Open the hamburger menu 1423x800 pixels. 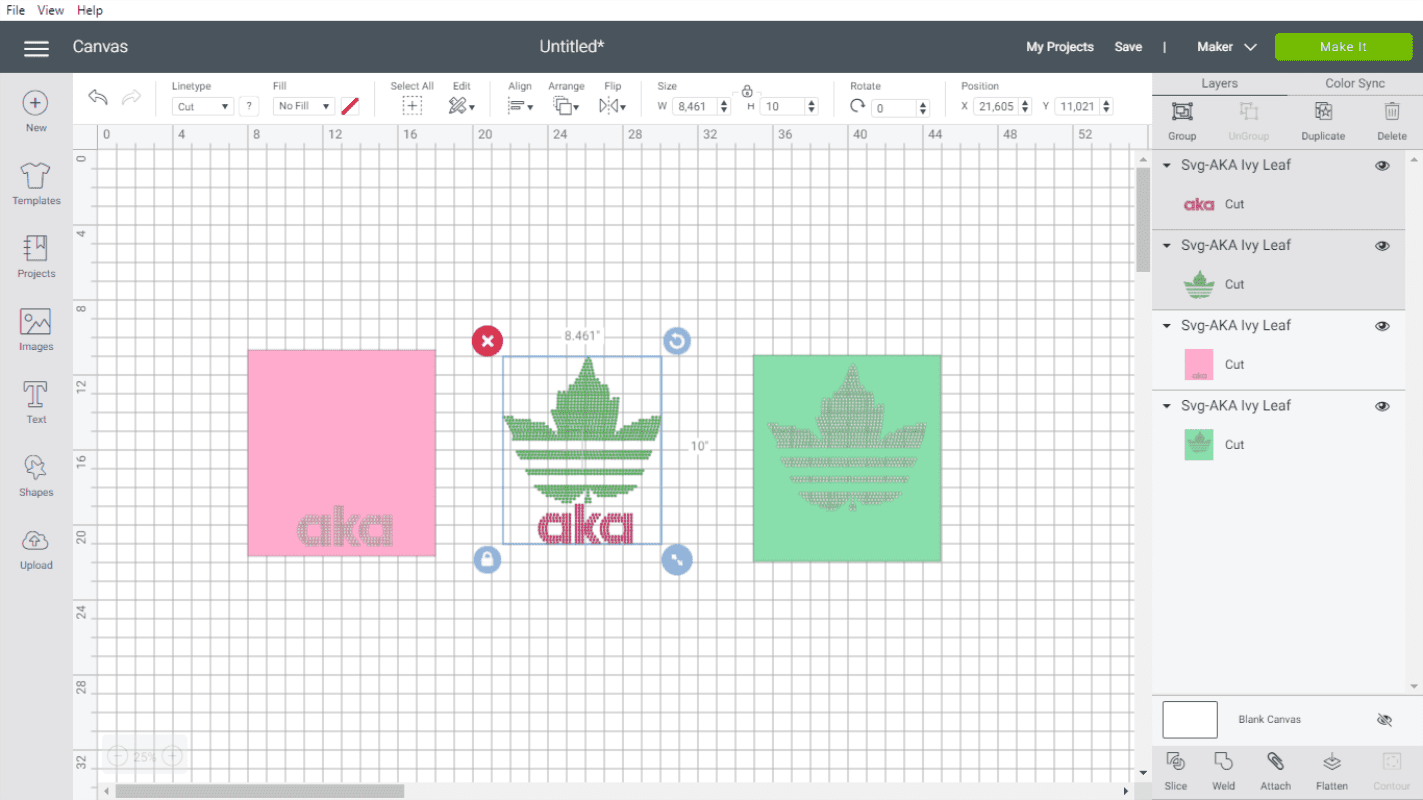(36, 48)
